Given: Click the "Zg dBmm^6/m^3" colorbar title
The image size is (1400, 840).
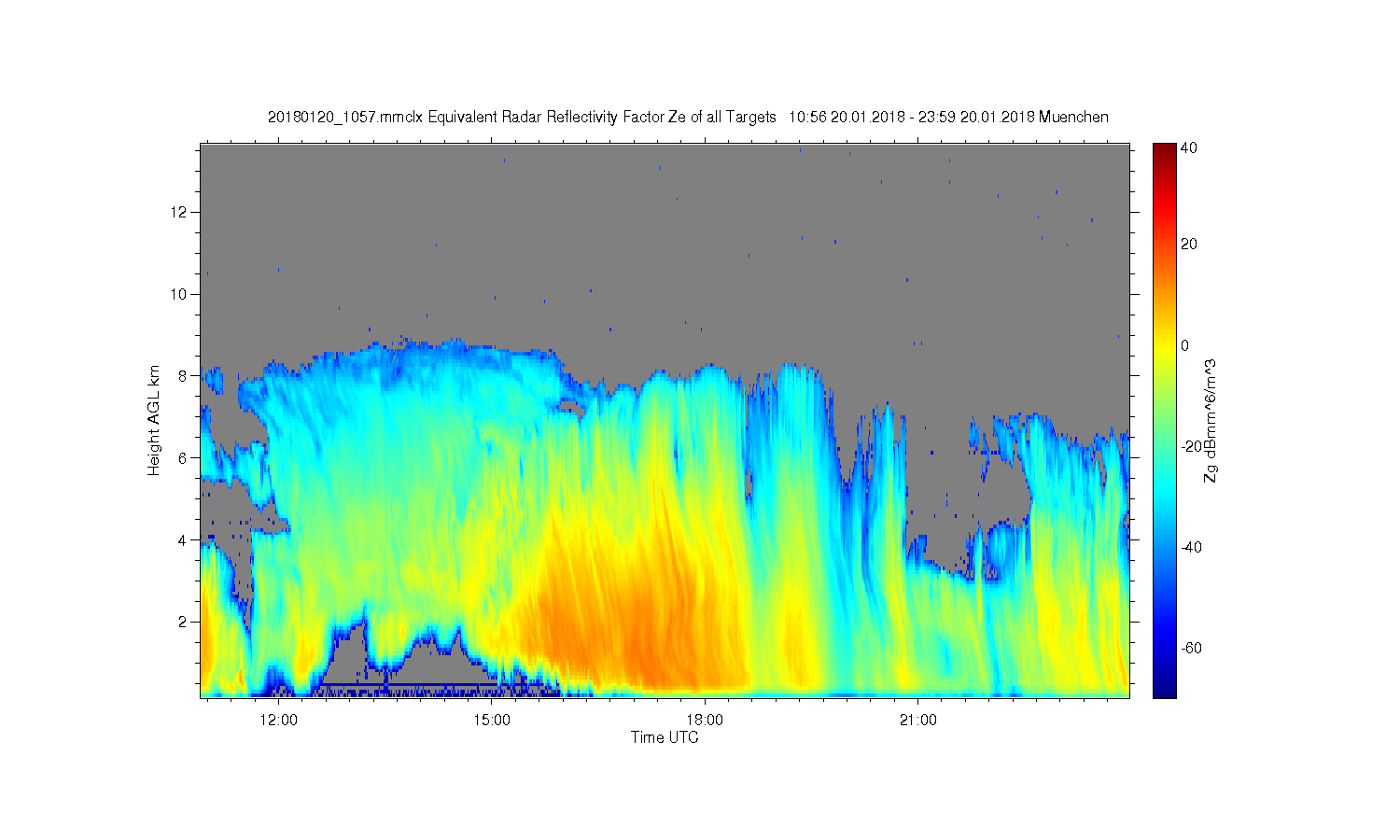Looking at the screenshot, I should [1211, 420].
